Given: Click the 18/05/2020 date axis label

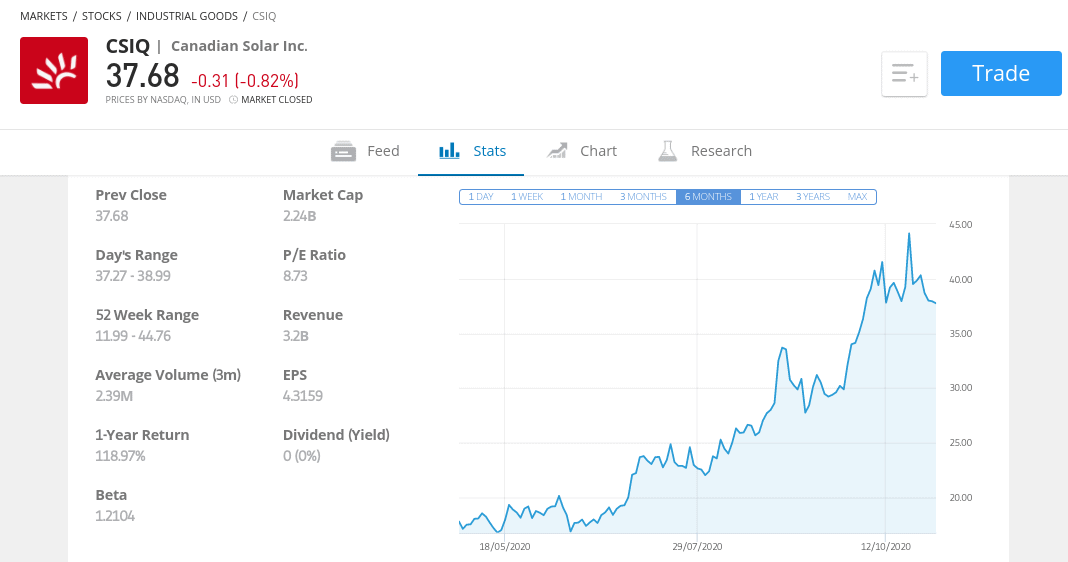Looking at the screenshot, I should (505, 546).
